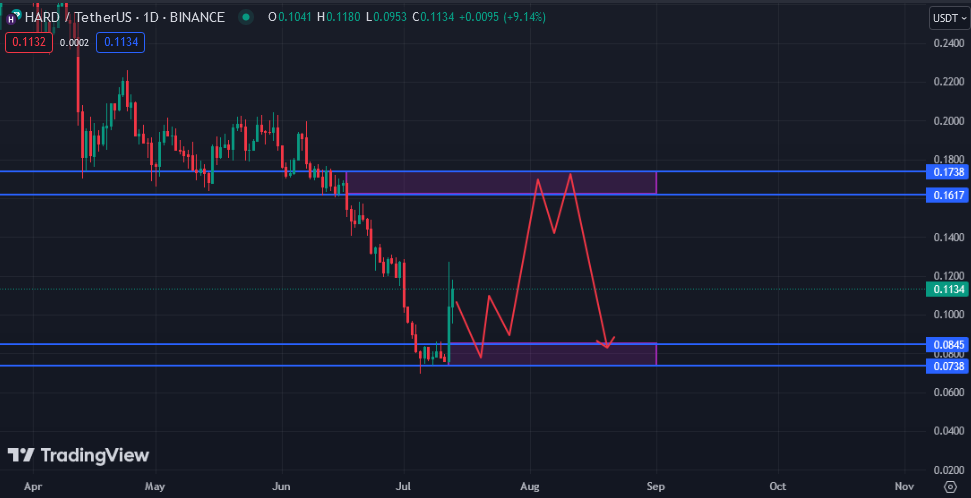
Task: Click the Jul label on time axis
Action: [x=404, y=486]
